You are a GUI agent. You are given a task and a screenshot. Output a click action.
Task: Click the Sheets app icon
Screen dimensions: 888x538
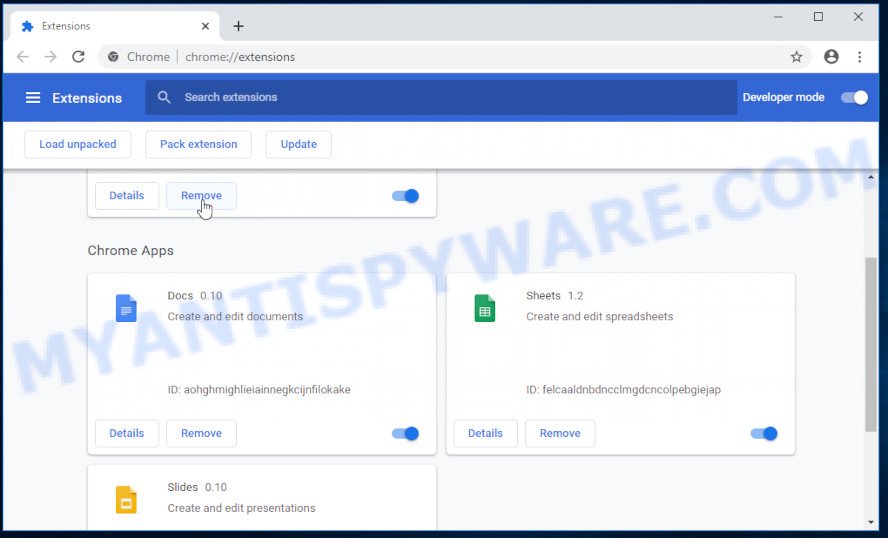pyautogui.click(x=485, y=309)
